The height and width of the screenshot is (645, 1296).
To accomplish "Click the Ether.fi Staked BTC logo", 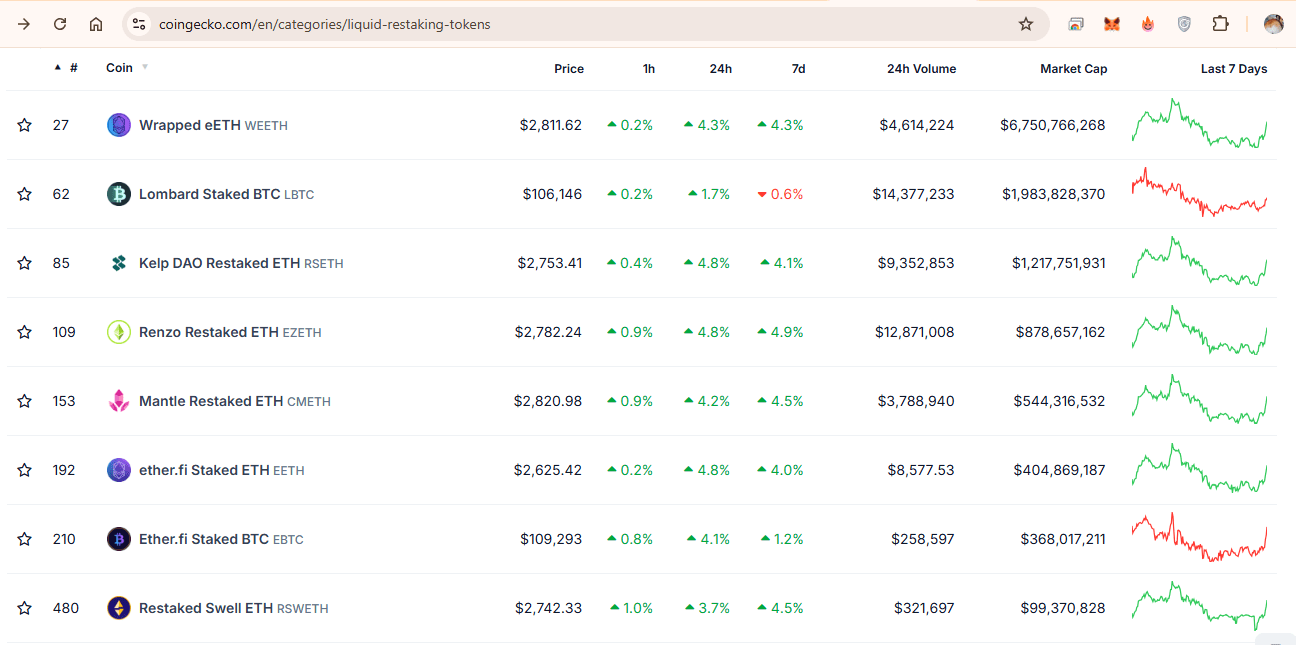I will click(119, 539).
